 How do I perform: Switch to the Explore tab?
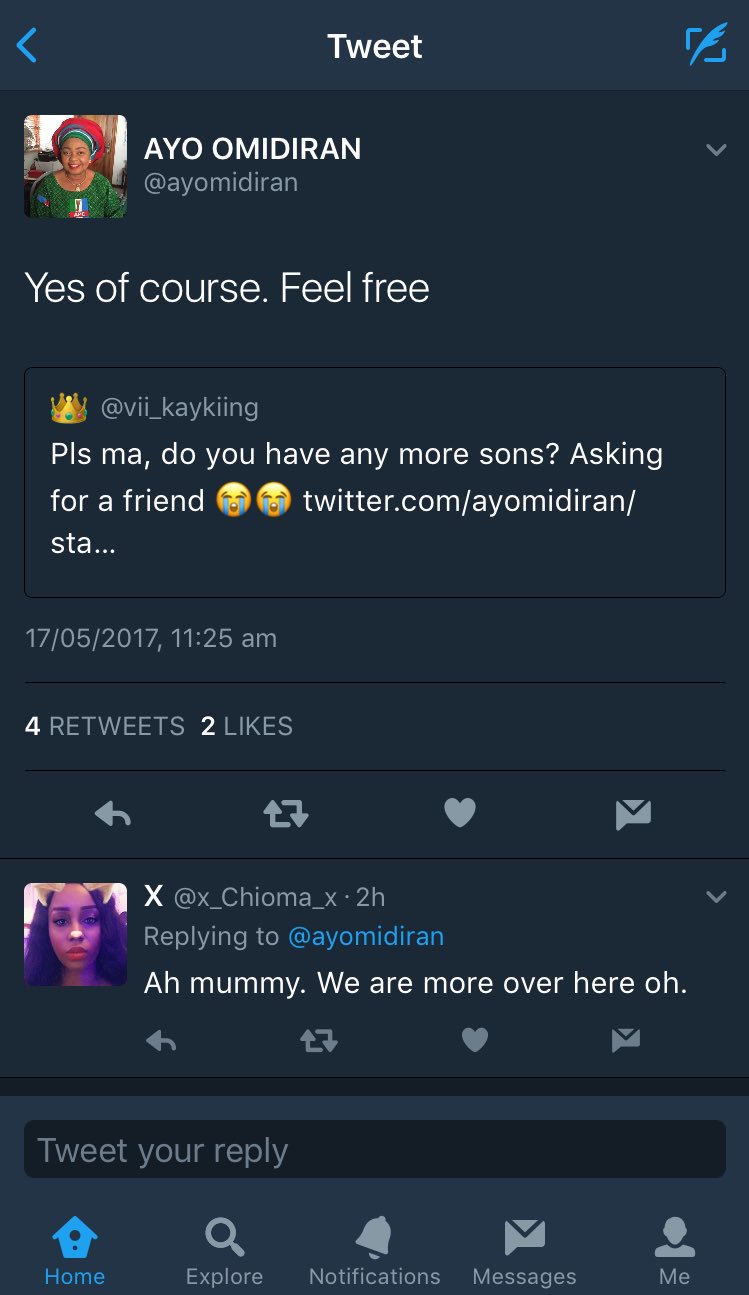pyautogui.click(x=224, y=1250)
